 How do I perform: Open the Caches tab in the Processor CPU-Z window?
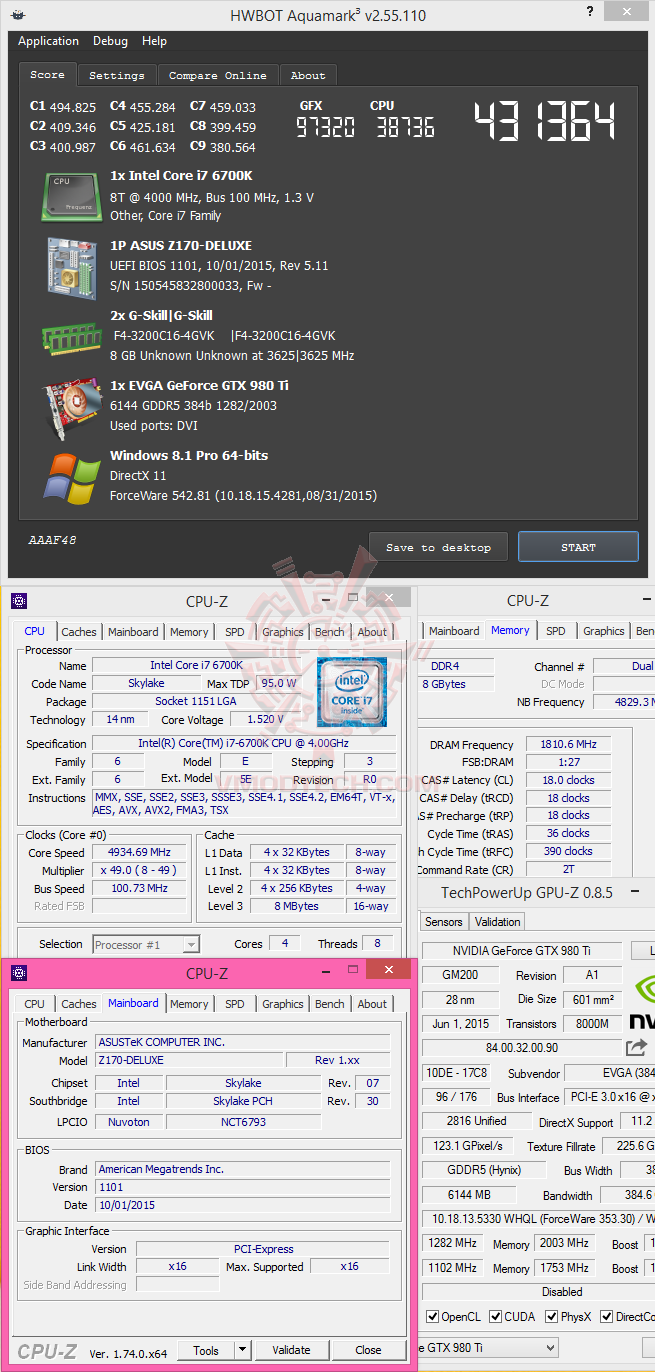[79, 632]
